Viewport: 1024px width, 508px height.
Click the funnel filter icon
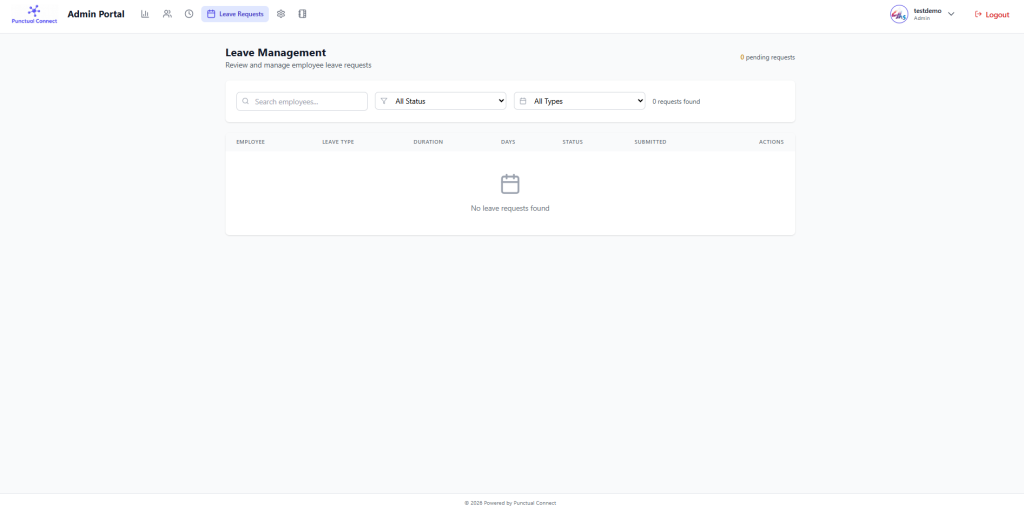click(x=384, y=101)
